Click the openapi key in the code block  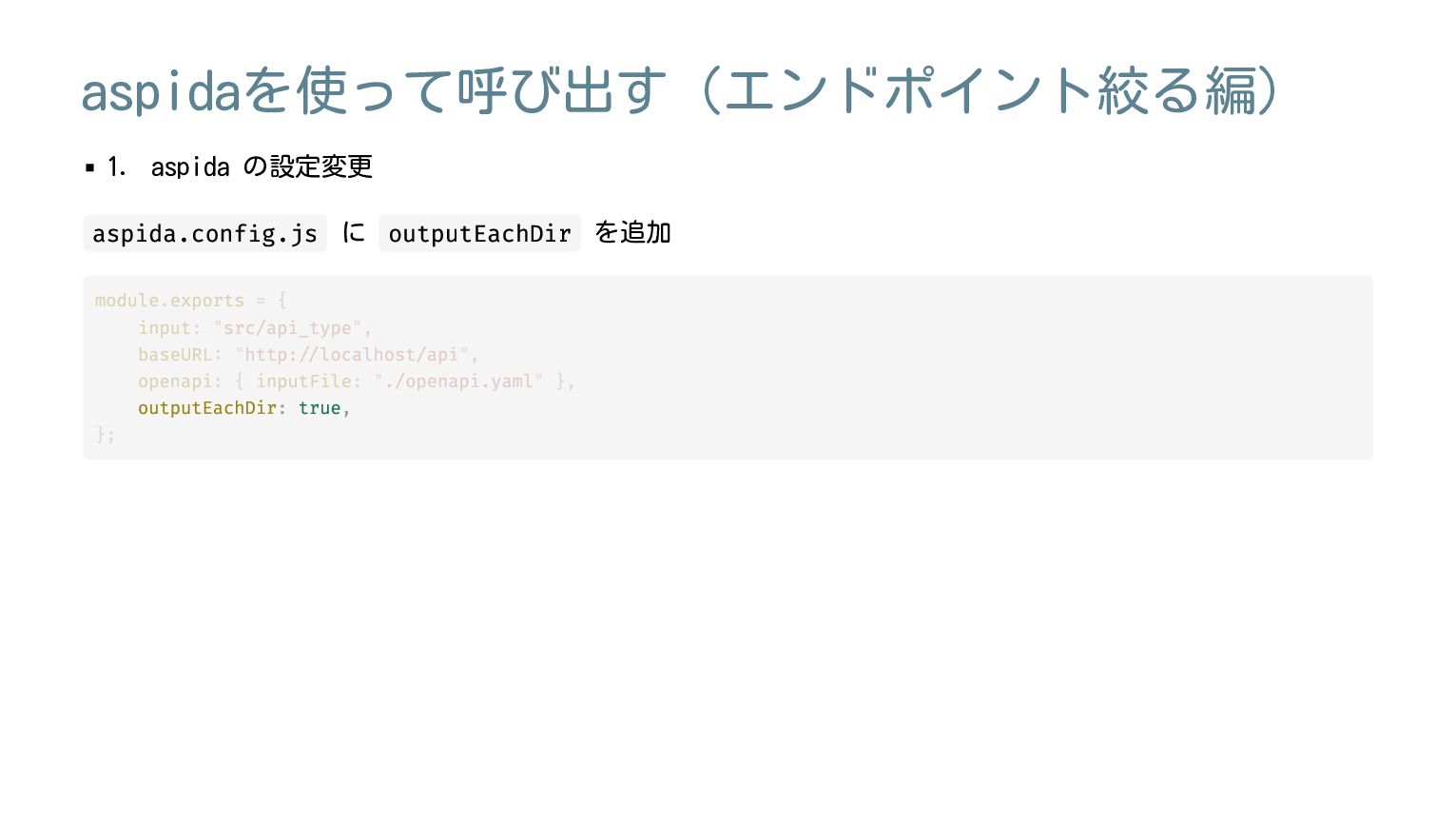tap(175, 381)
